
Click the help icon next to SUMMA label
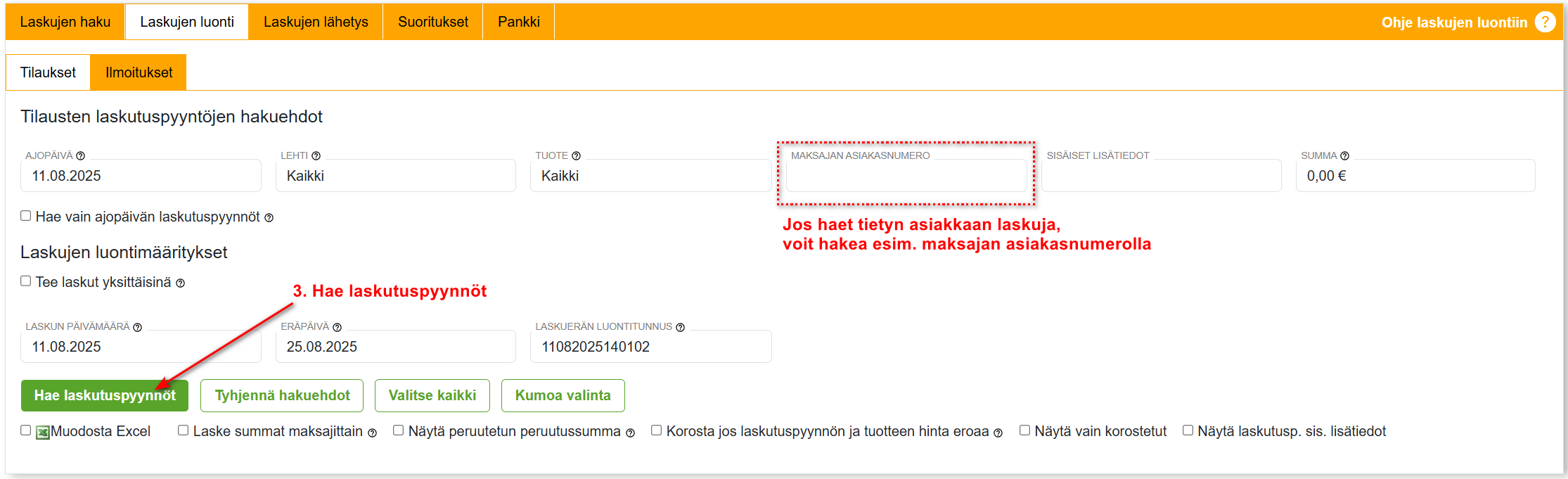click(1344, 156)
